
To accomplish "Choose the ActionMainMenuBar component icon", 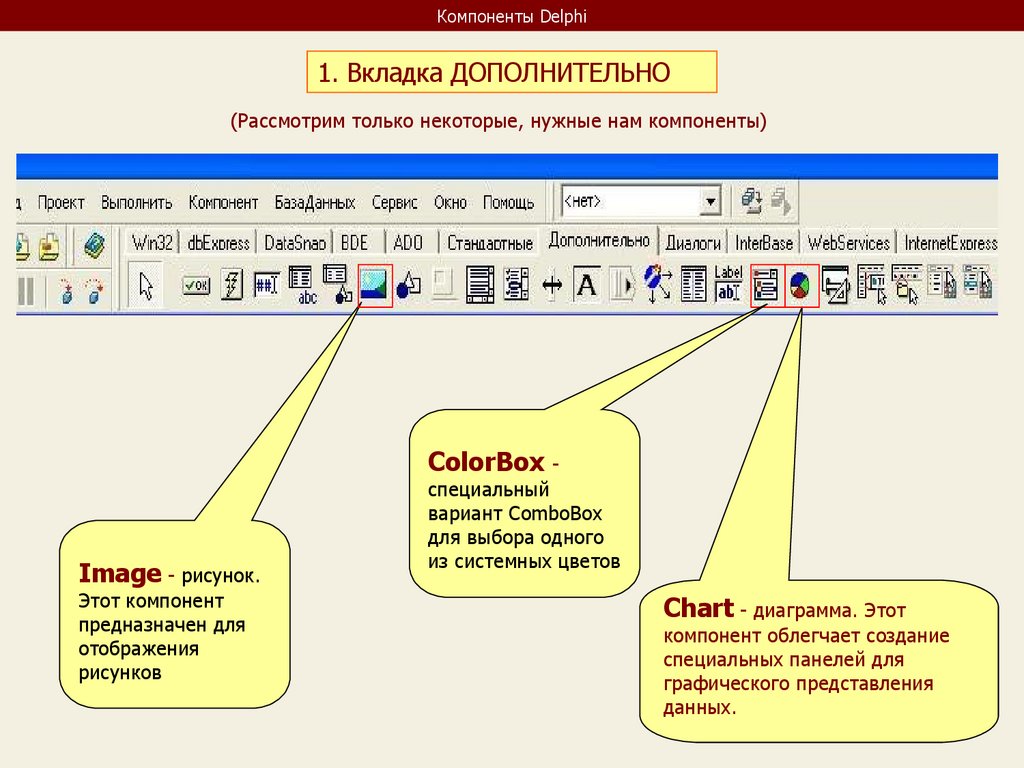I will tap(871, 285).
